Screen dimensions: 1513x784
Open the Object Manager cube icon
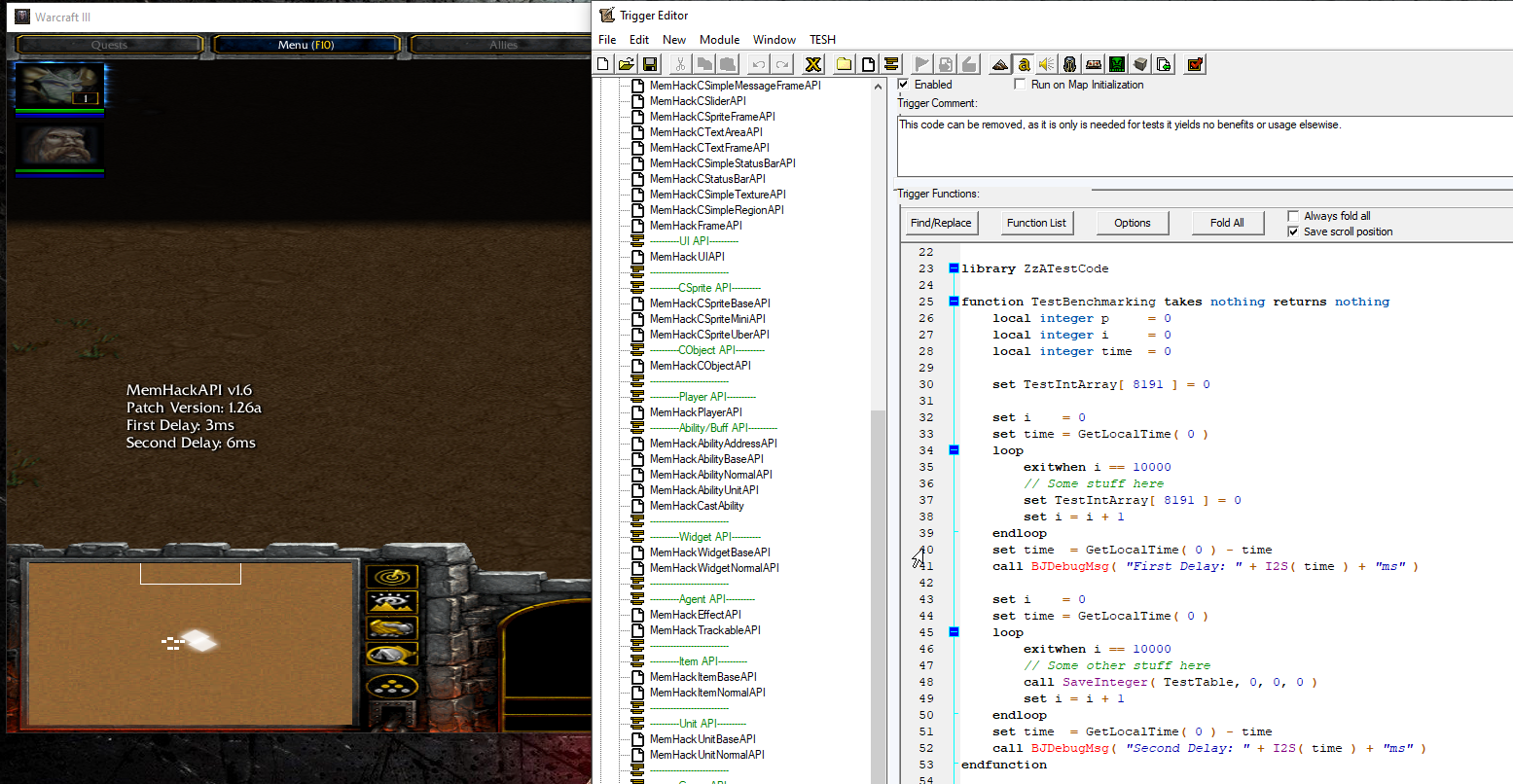tap(1140, 64)
